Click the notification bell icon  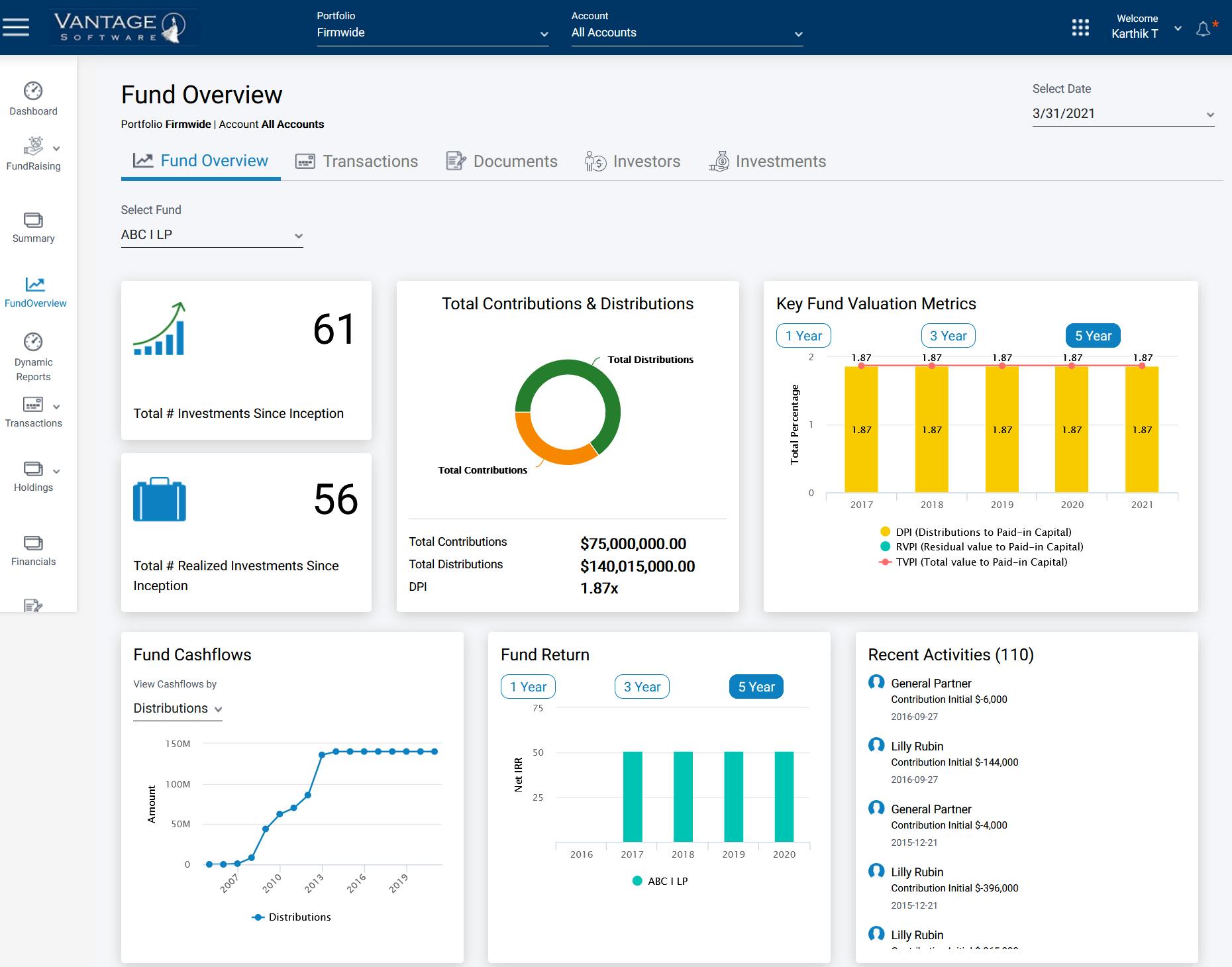[1204, 28]
